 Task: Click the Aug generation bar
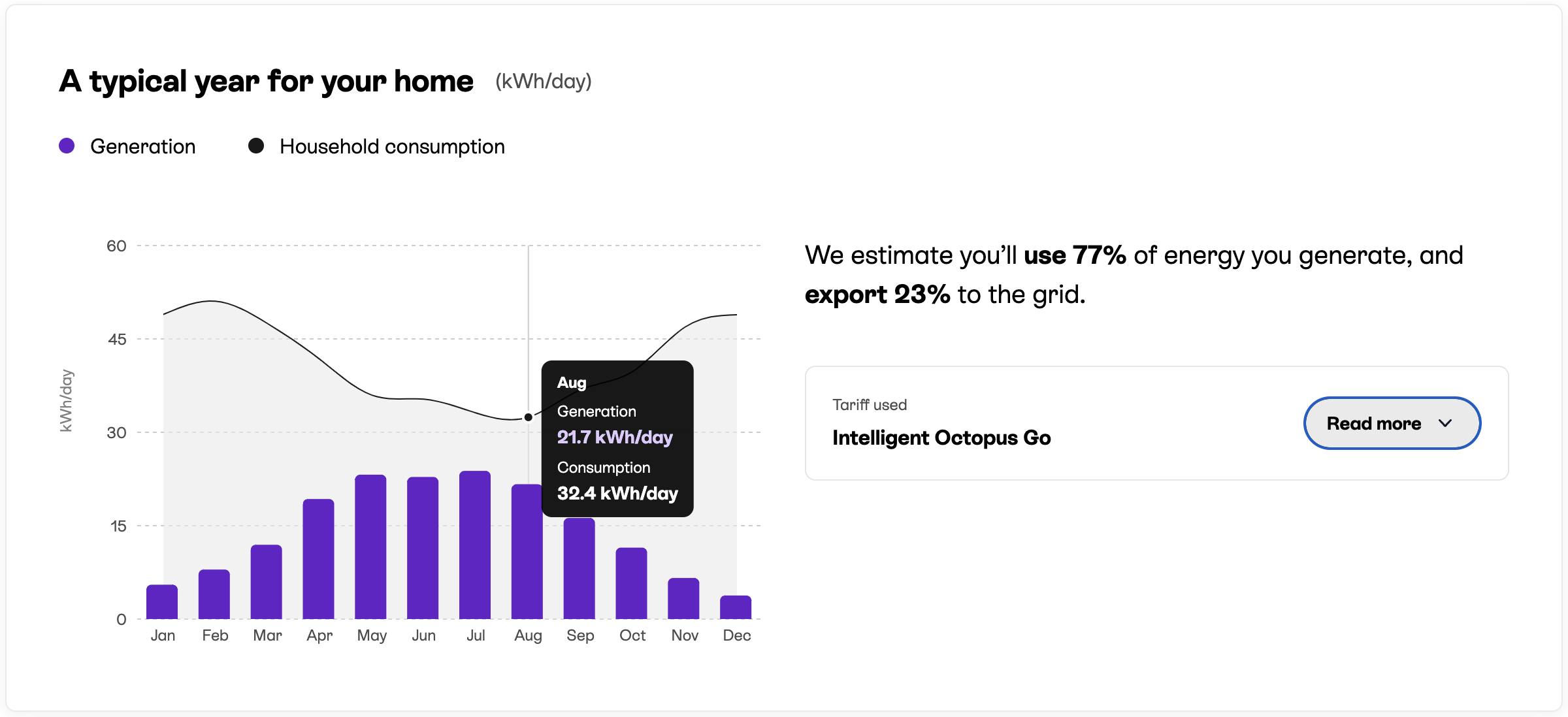click(527, 552)
